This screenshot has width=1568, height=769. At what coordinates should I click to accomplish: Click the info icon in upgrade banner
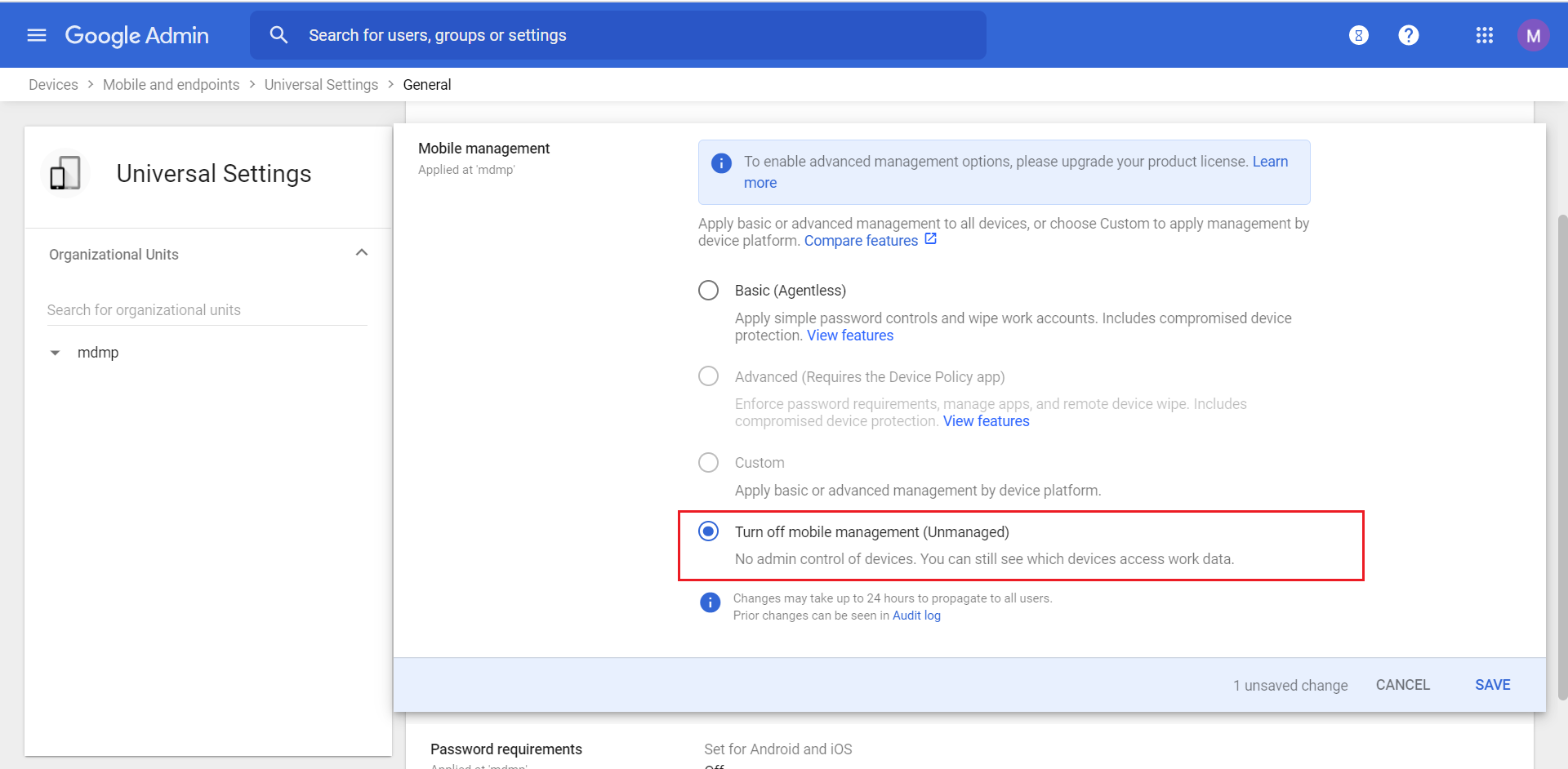click(x=722, y=163)
